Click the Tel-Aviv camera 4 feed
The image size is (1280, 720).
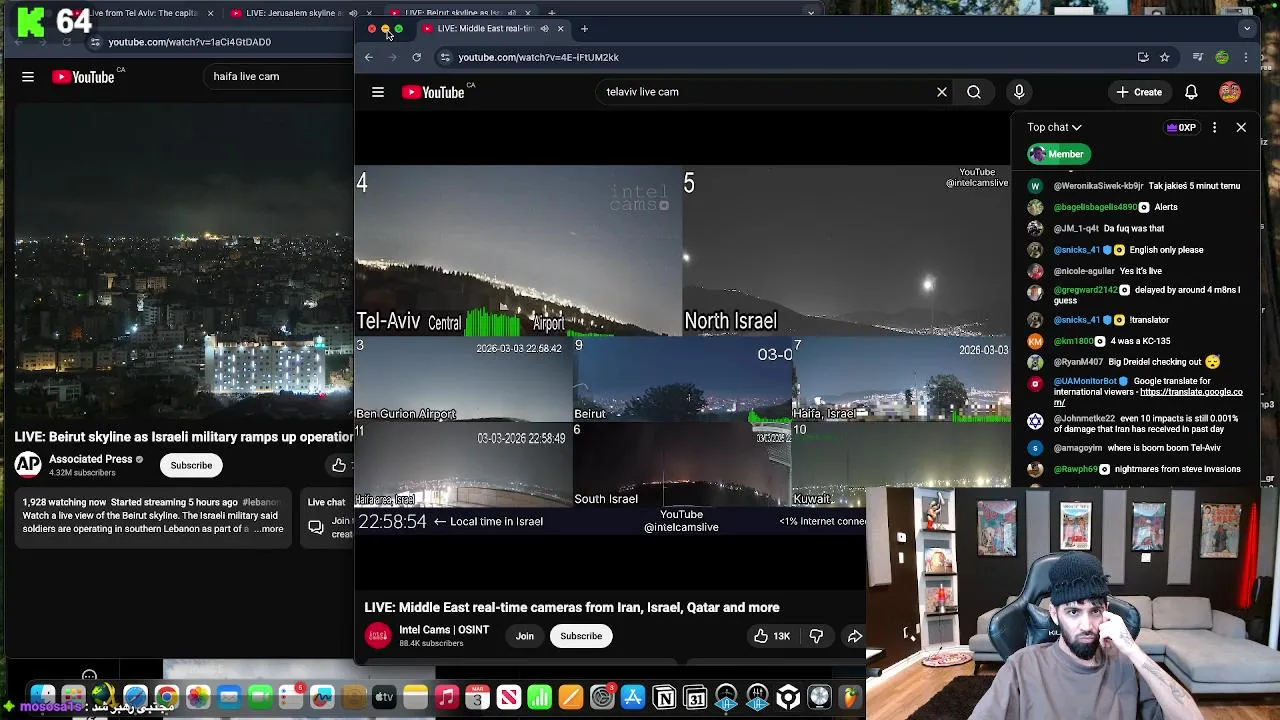coord(519,251)
